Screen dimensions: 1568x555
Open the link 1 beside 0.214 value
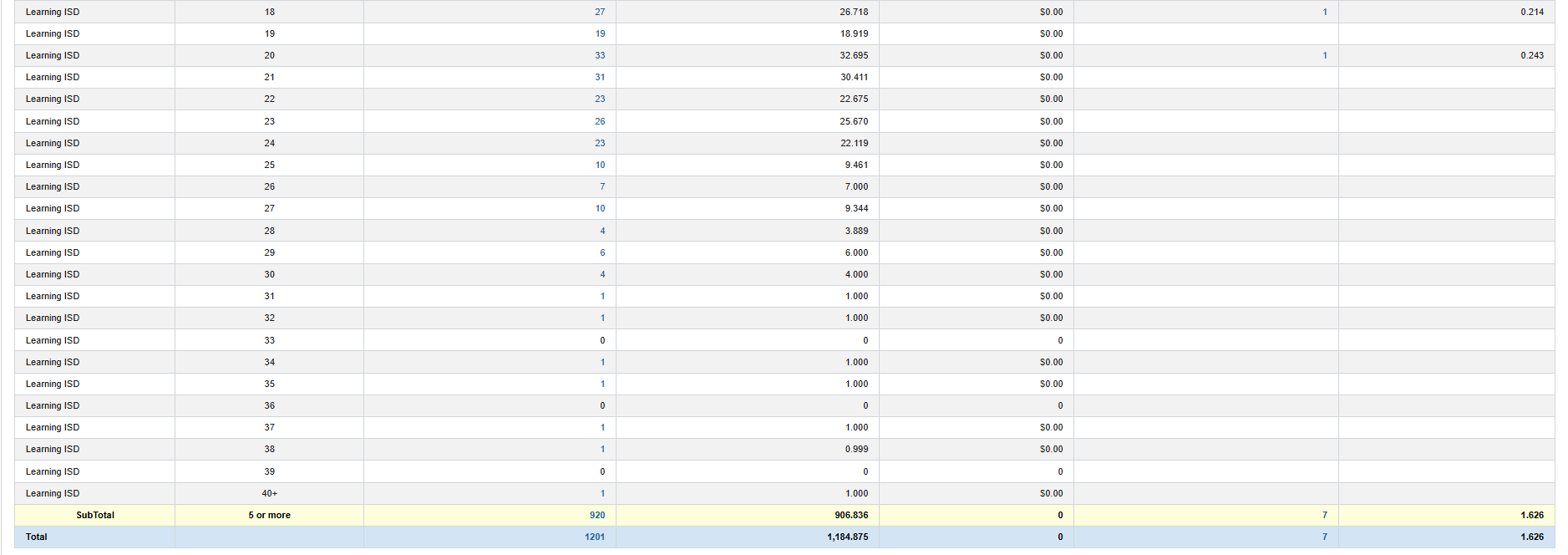(x=1324, y=12)
